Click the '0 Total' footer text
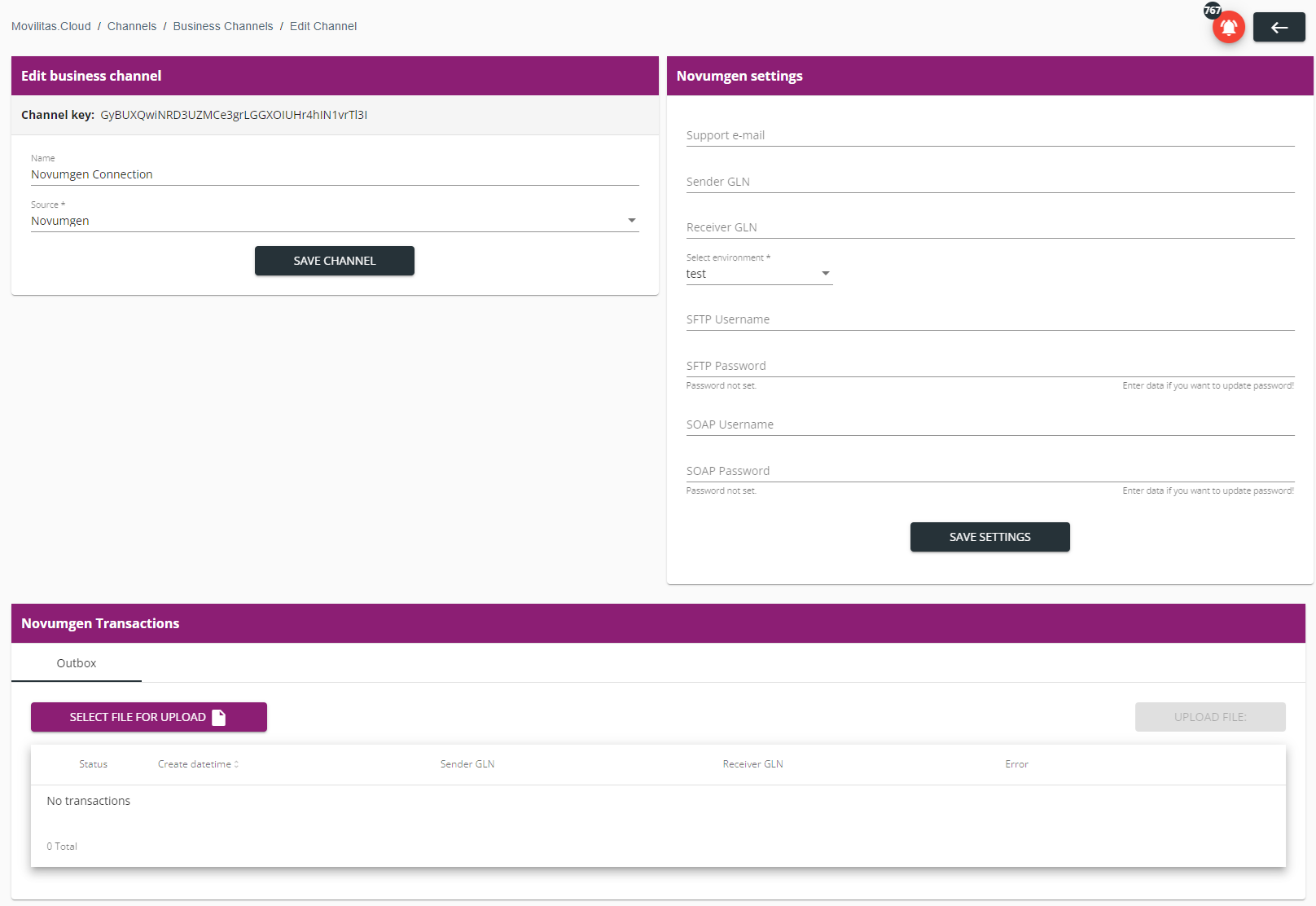The width and height of the screenshot is (1316, 906). click(62, 847)
